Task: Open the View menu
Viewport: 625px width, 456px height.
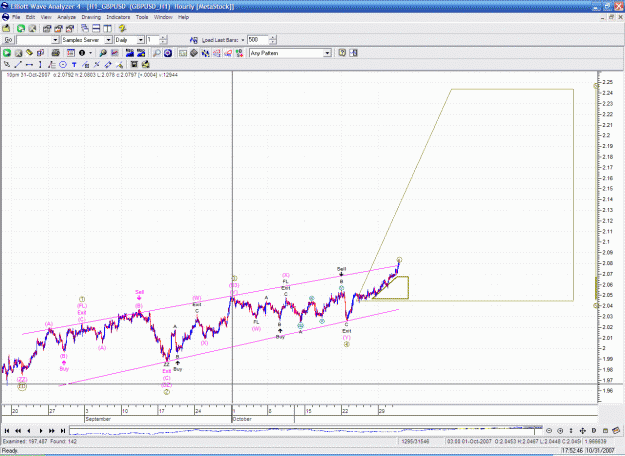Action: point(46,17)
